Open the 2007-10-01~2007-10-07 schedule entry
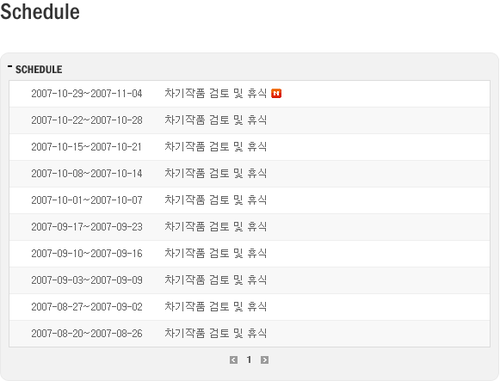Image resolution: width=500 pixels, height=381 pixels. pos(250,200)
